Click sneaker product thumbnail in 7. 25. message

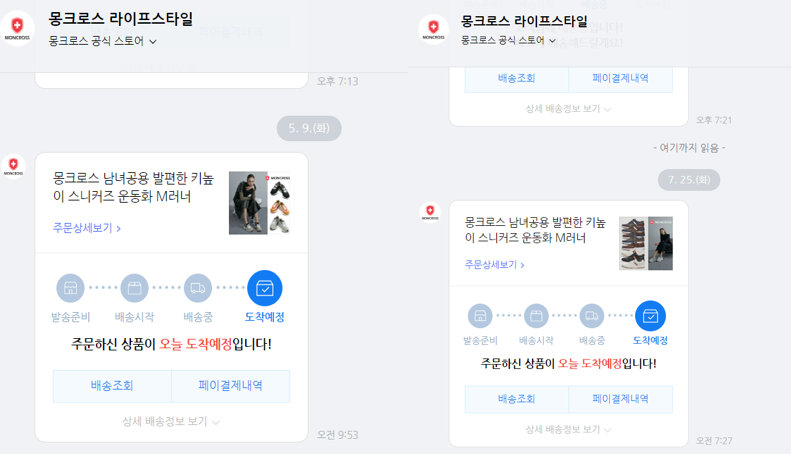coord(646,244)
